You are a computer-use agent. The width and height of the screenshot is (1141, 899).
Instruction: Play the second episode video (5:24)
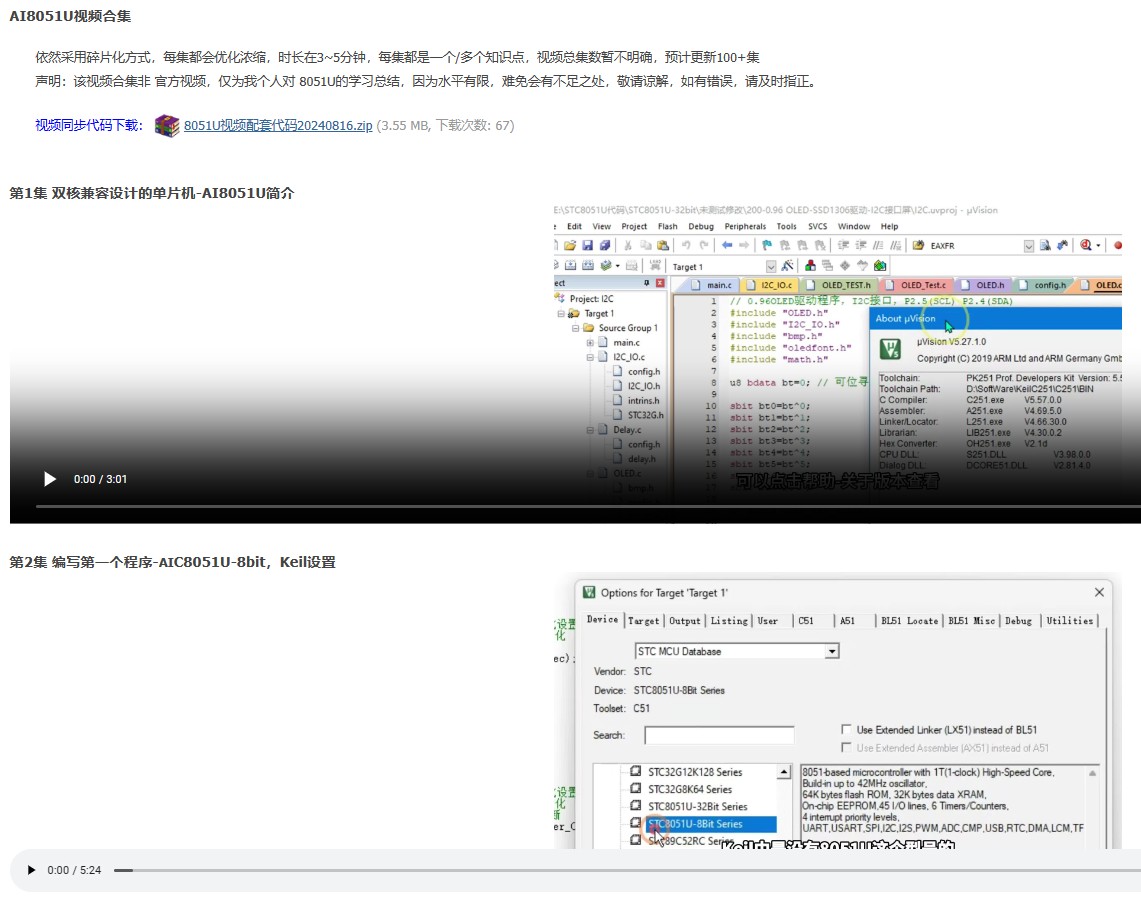(x=31, y=870)
